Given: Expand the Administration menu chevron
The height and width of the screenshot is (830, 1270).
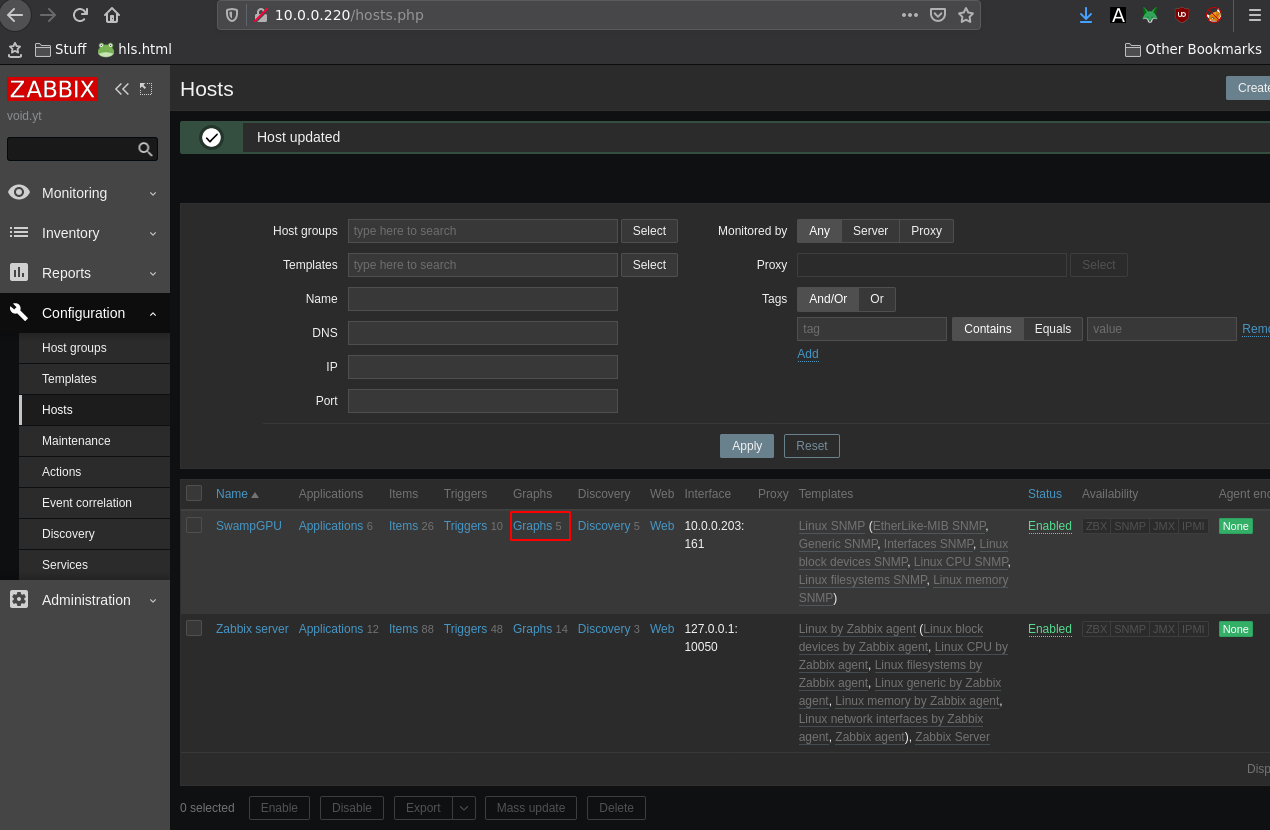Looking at the screenshot, I should [x=153, y=600].
